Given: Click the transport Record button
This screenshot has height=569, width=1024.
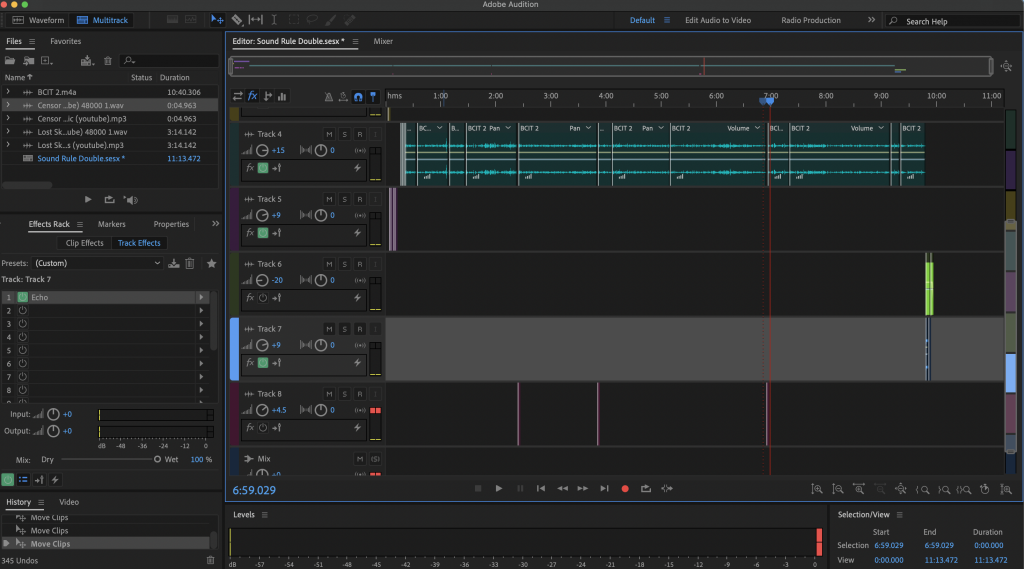Looking at the screenshot, I should point(625,489).
